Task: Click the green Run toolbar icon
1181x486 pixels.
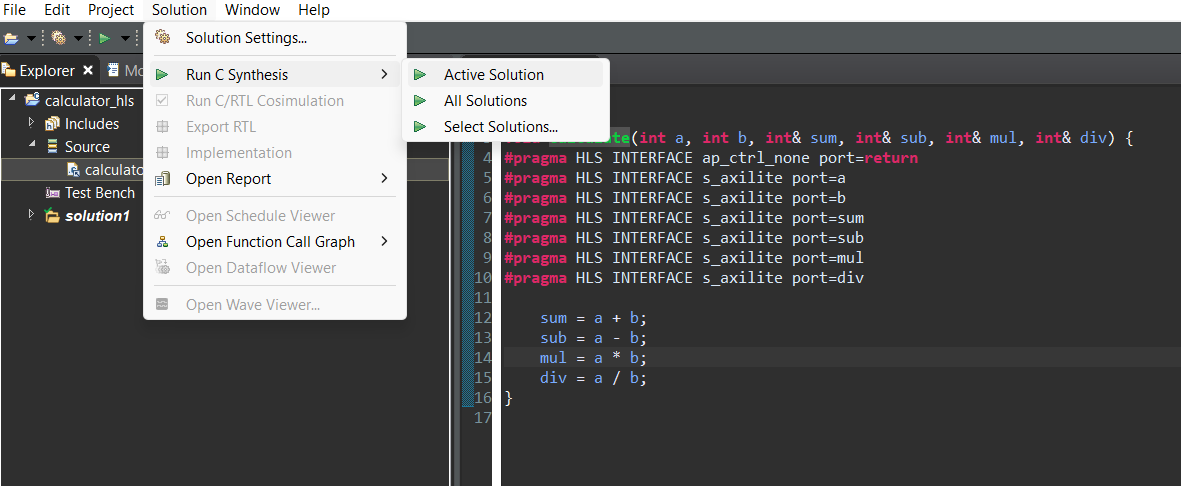Action: pyautogui.click(x=105, y=38)
